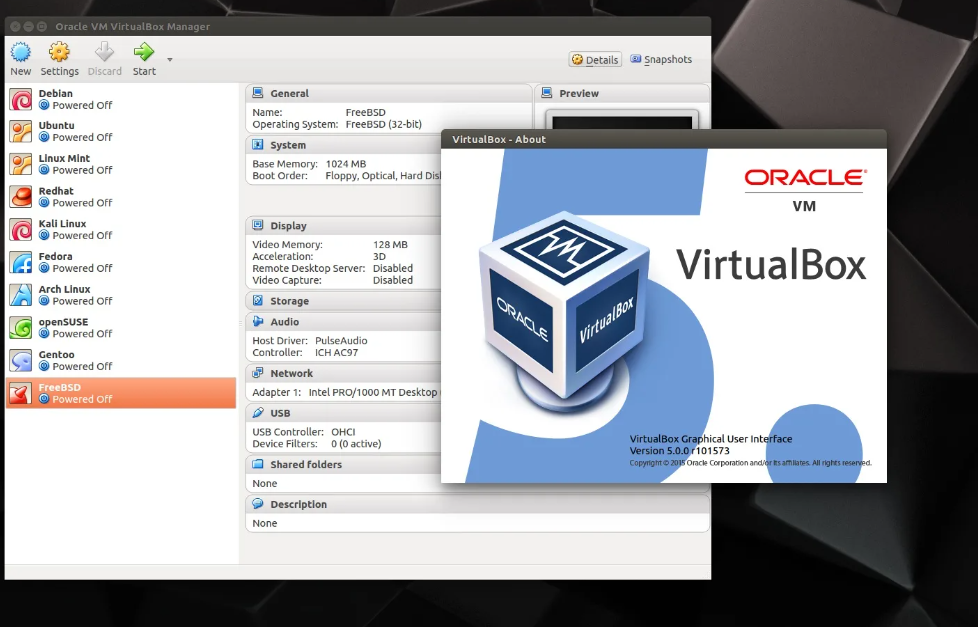Image resolution: width=978 pixels, height=627 pixels.
Task: Select Kali Linux in the VM list
Action: [x=121, y=230]
